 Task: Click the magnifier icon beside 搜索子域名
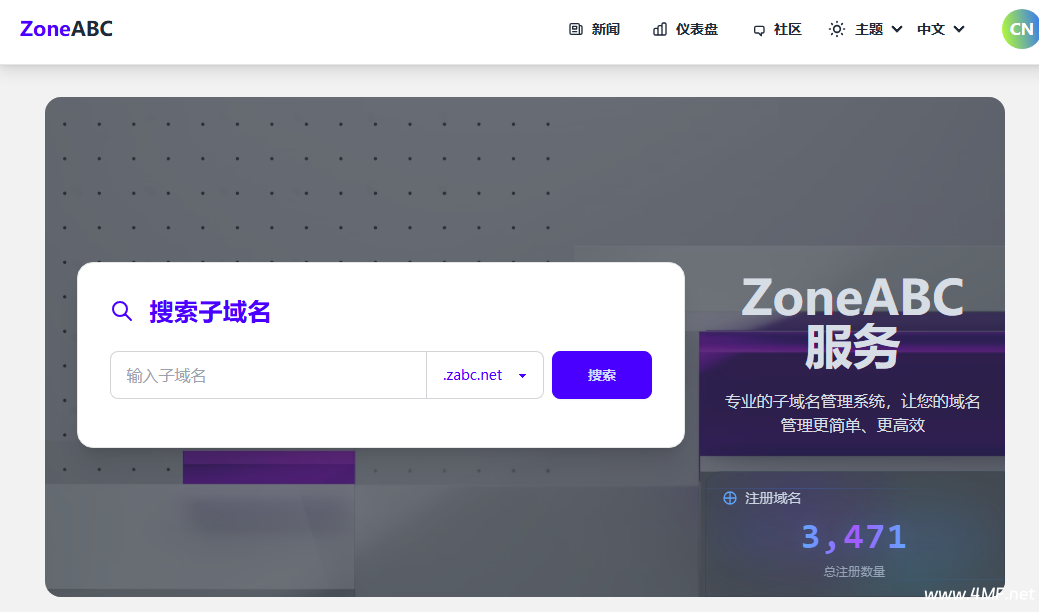[122, 311]
